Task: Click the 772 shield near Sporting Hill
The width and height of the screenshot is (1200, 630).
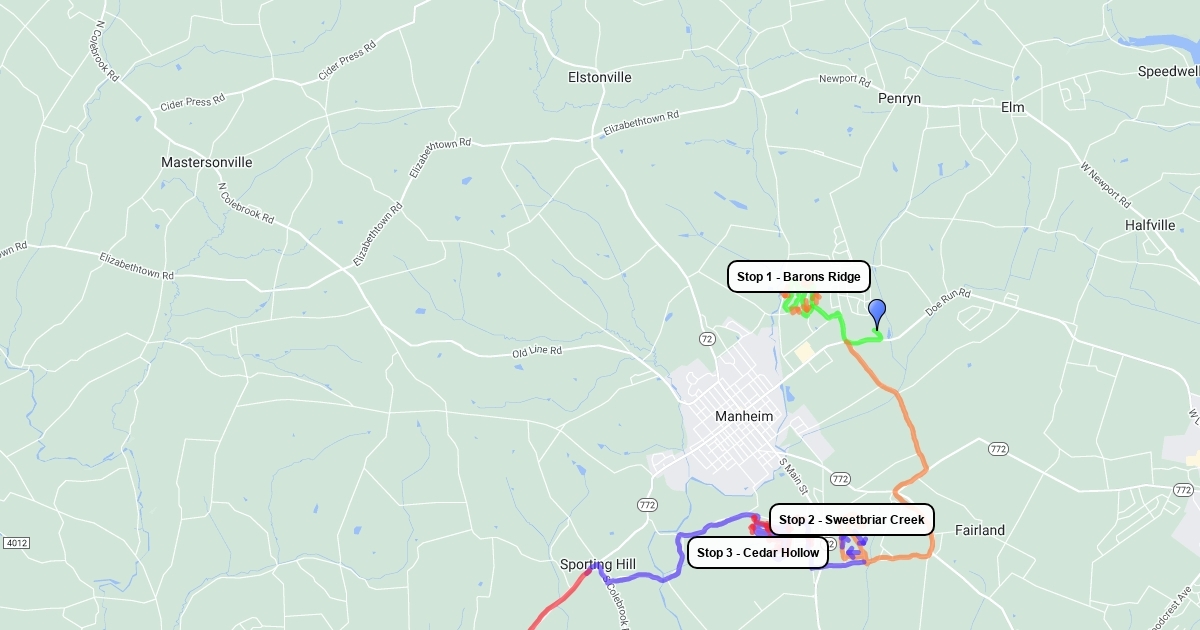Action: 647,505
